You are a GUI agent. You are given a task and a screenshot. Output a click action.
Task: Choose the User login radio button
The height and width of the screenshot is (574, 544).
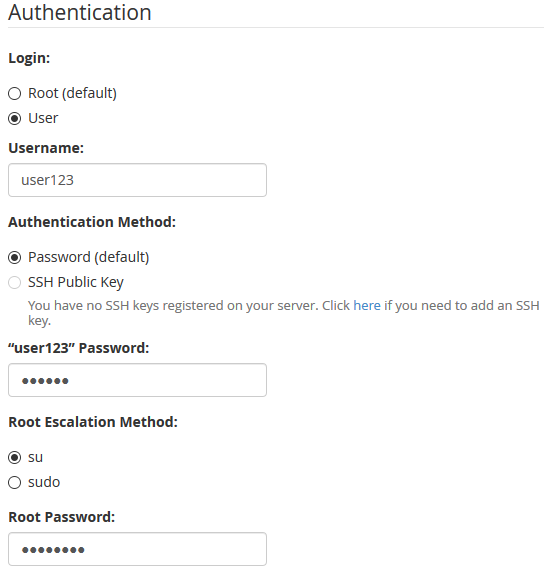[15, 119]
